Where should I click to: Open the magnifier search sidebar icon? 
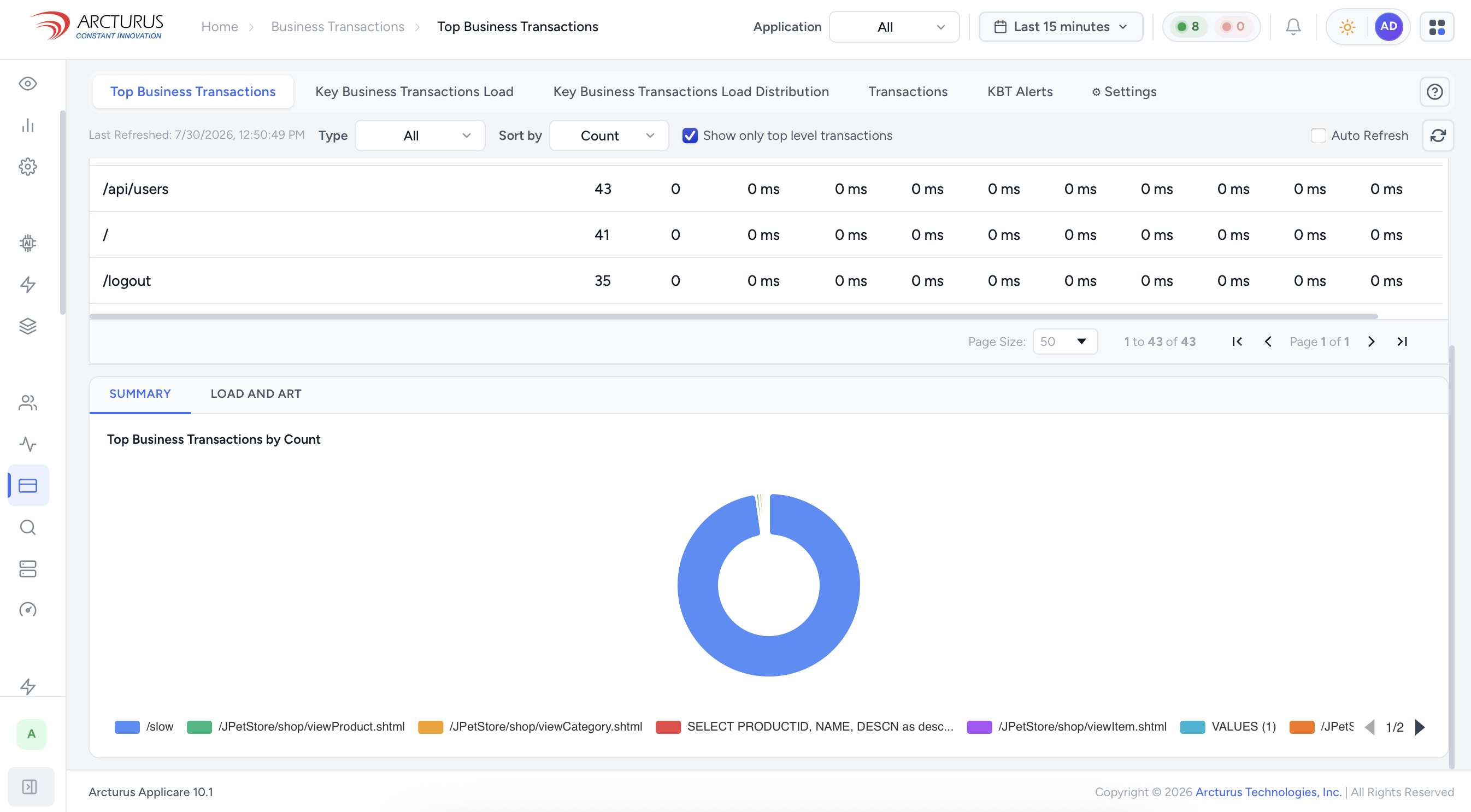pos(27,527)
